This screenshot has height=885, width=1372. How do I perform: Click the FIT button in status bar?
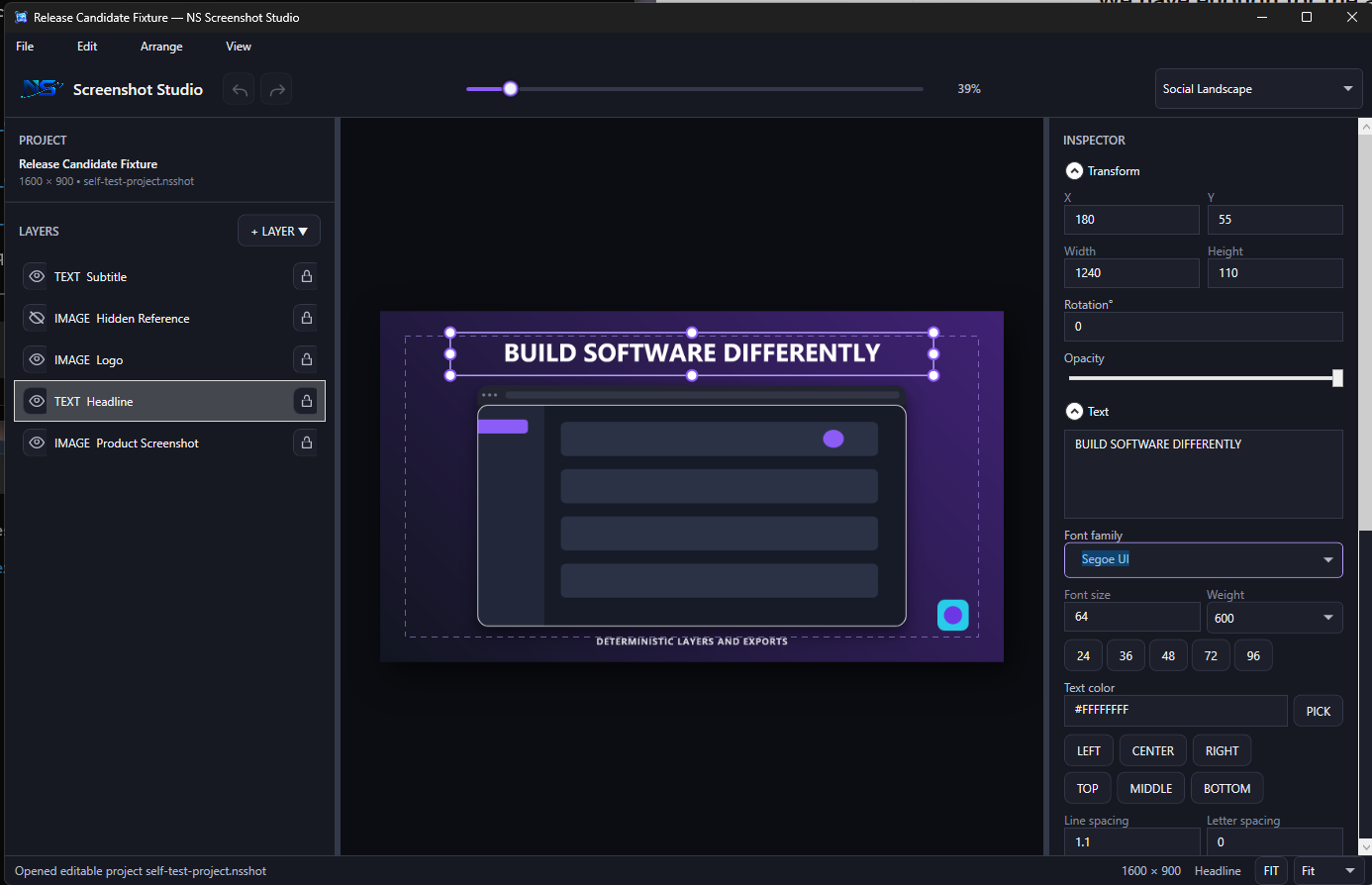click(x=1272, y=871)
